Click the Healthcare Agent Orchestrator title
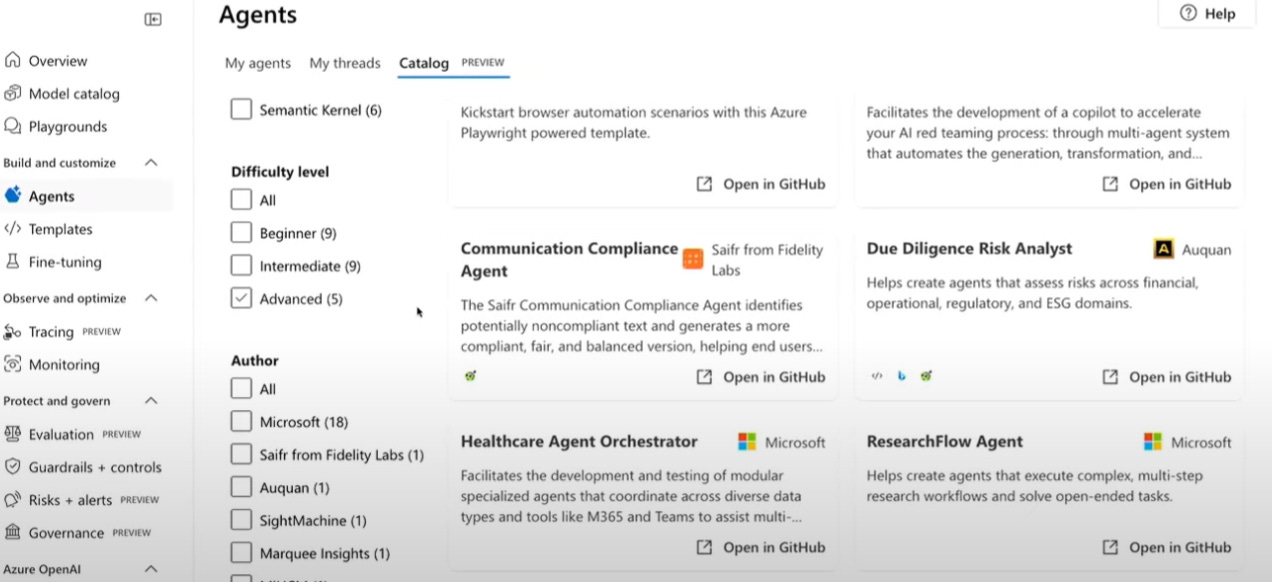The image size is (1272, 582). (x=579, y=442)
